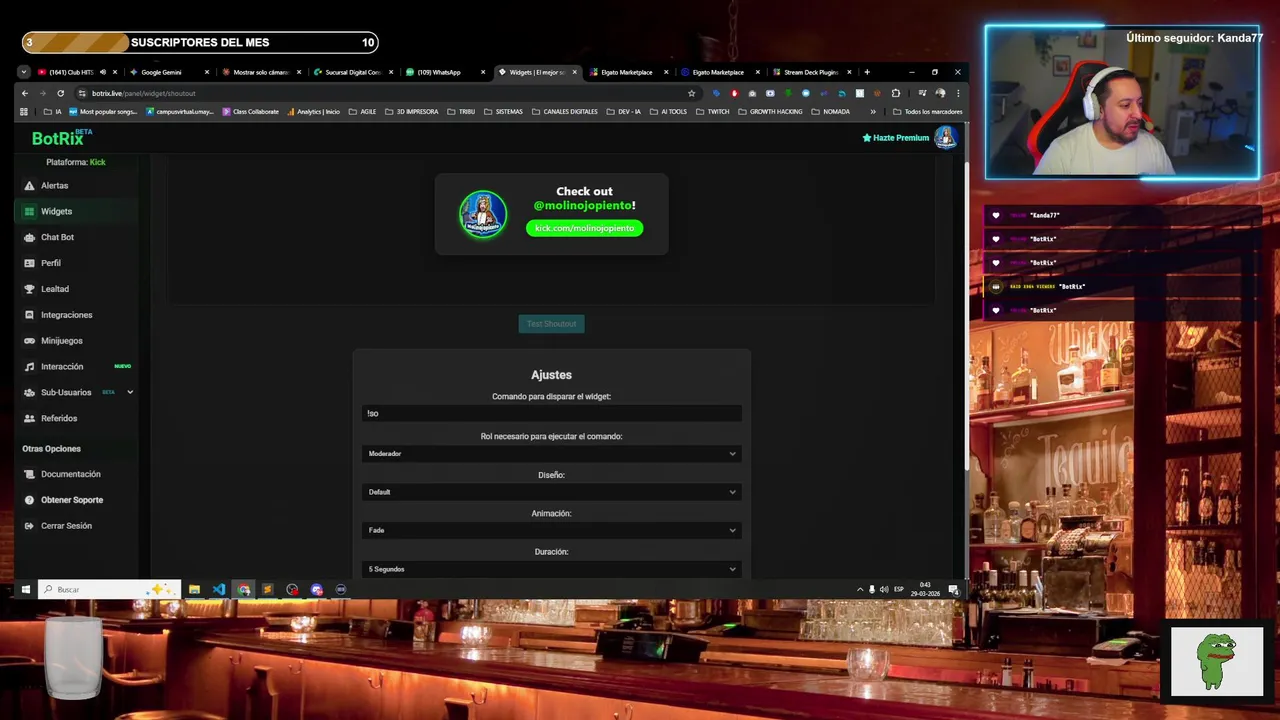Image resolution: width=1280 pixels, height=720 pixels.
Task: Close the Elgato Marketplace first tab
Action: click(x=666, y=72)
